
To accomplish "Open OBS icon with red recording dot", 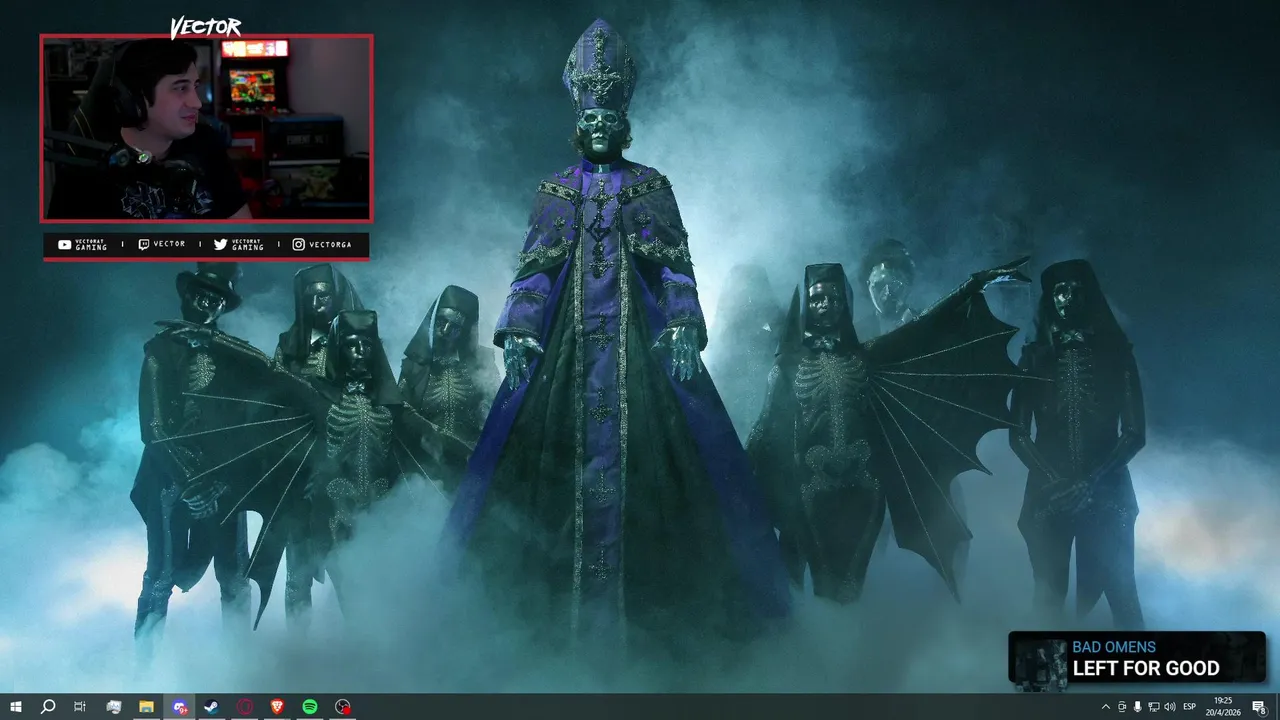I will pos(343,707).
